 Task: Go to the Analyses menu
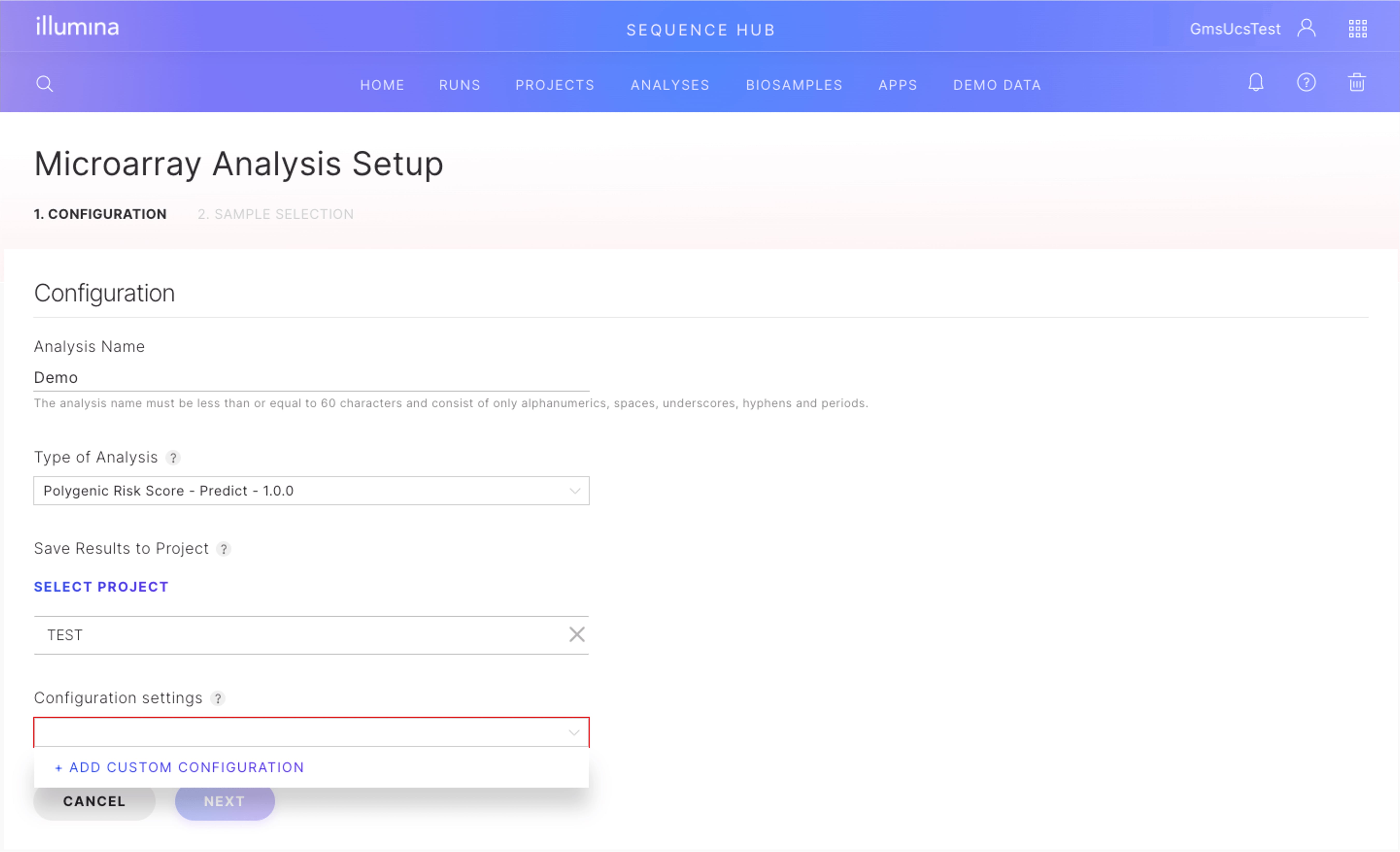click(x=670, y=85)
